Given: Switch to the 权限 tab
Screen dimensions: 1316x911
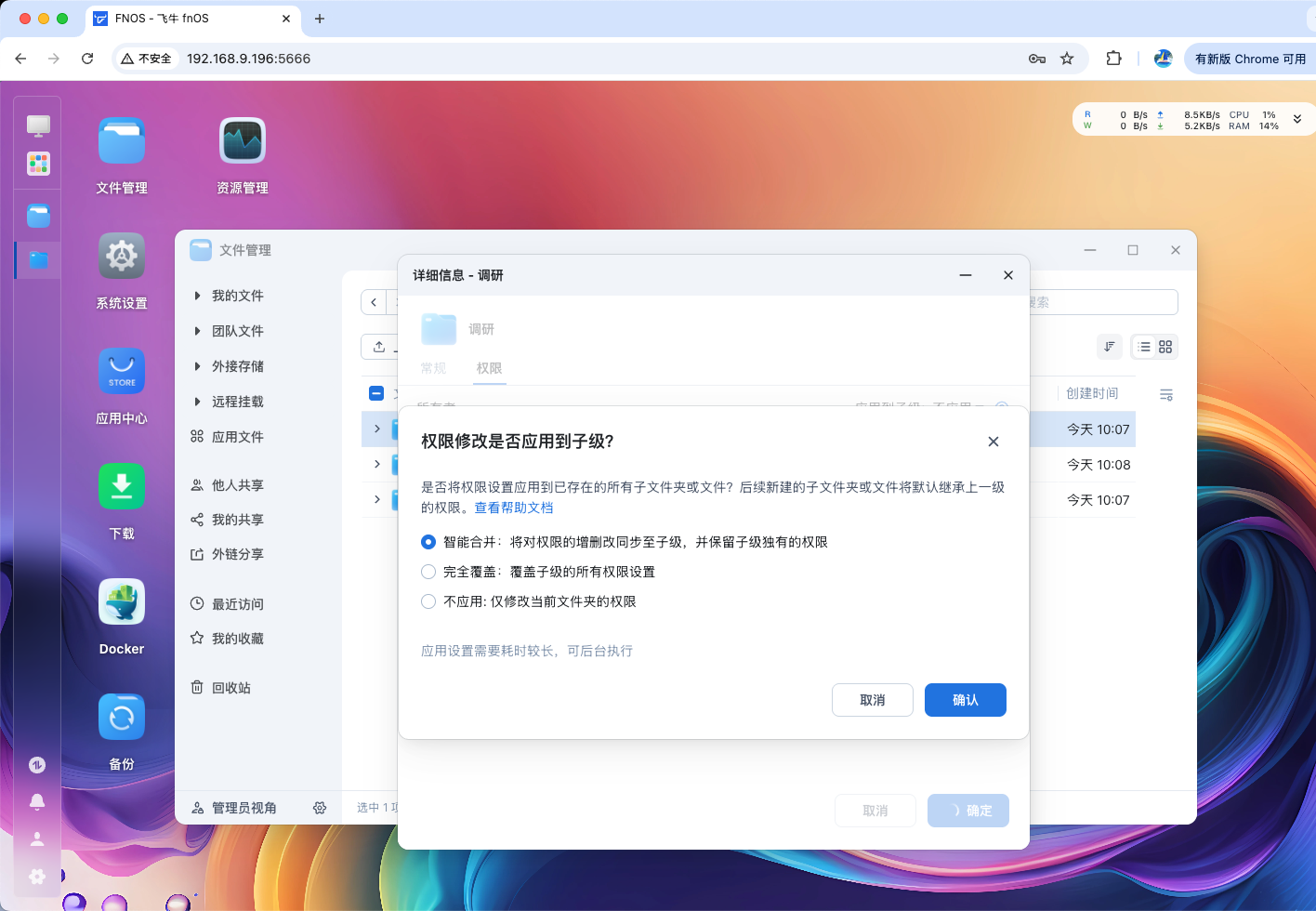Looking at the screenshot, I should coord(489,368).
